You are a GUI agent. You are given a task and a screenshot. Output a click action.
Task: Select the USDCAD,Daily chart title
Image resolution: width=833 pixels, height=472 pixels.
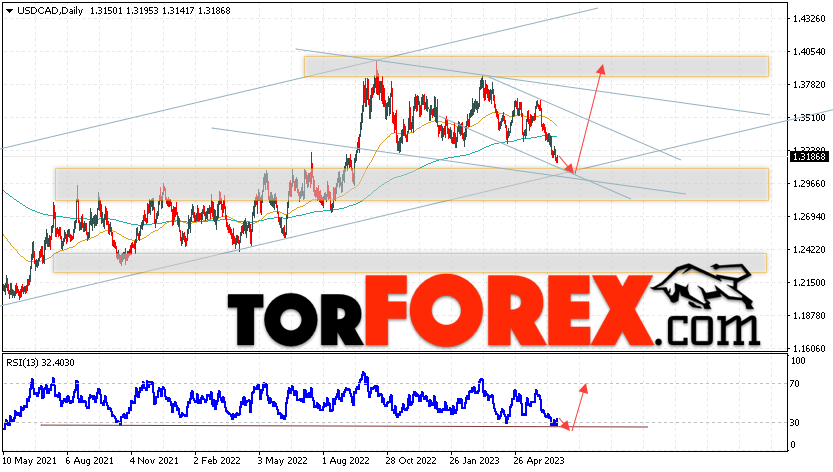point(50,11)
